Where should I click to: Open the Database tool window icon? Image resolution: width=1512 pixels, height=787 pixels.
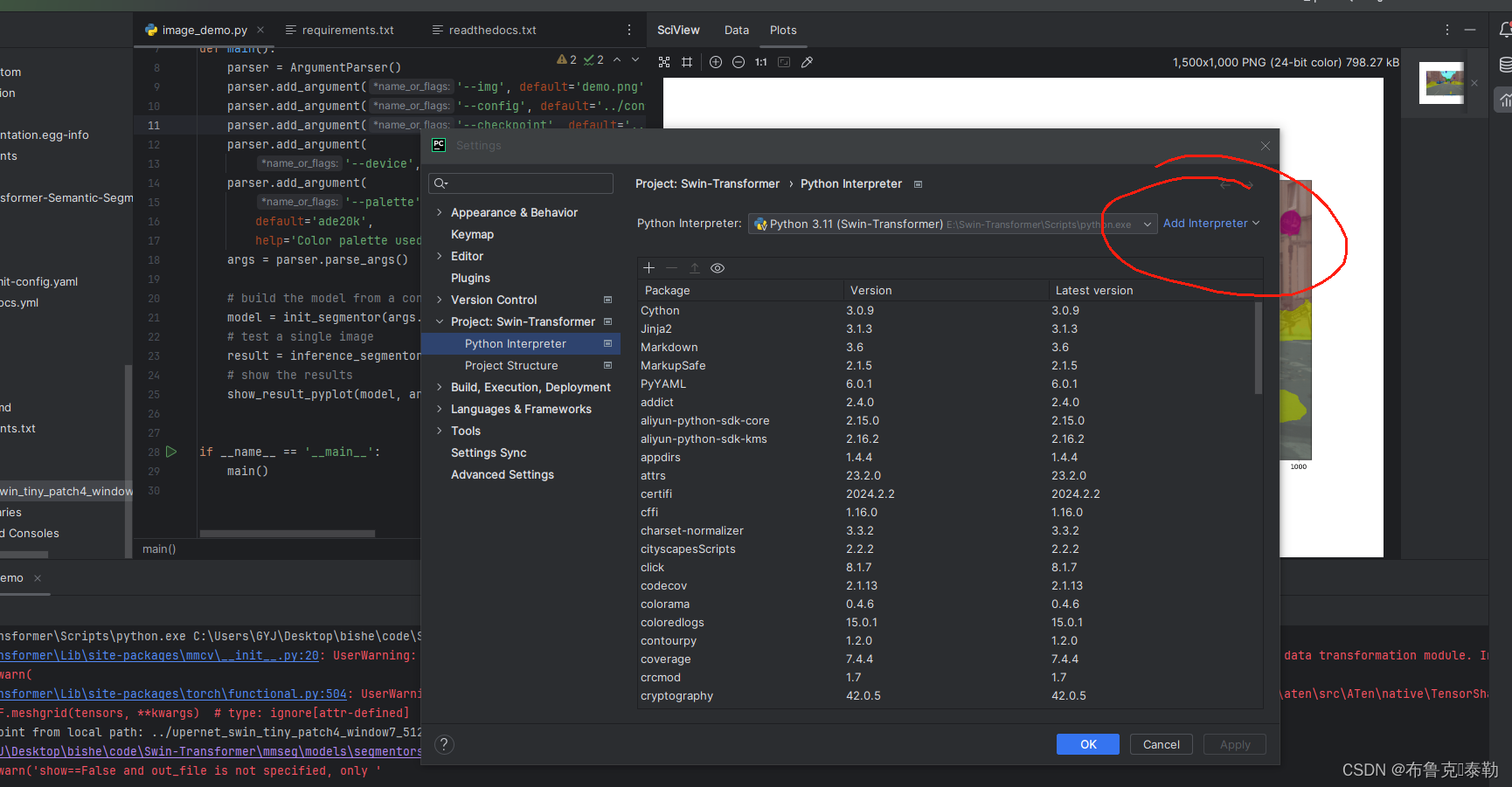(x=1505, y=65)
